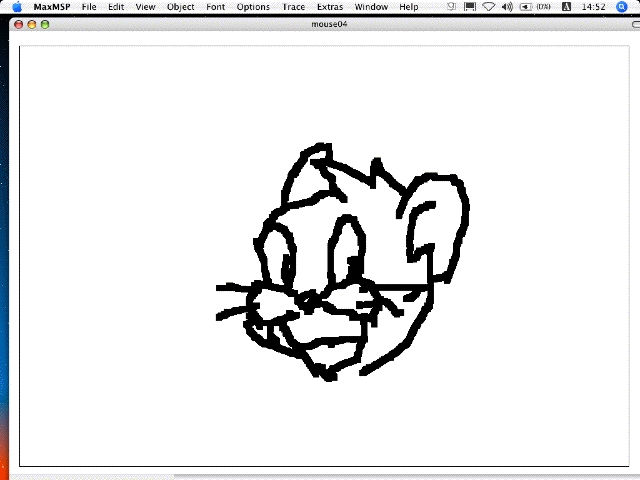Open the Window menu
Image resolution: width=640 pixels, height=480 pixels.
coord(371,7)
